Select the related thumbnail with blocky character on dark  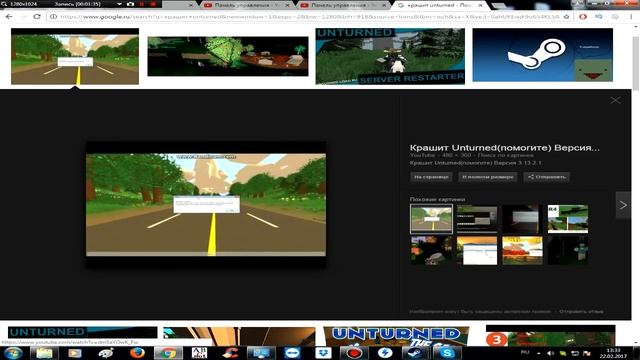click(x=568, y=250)
